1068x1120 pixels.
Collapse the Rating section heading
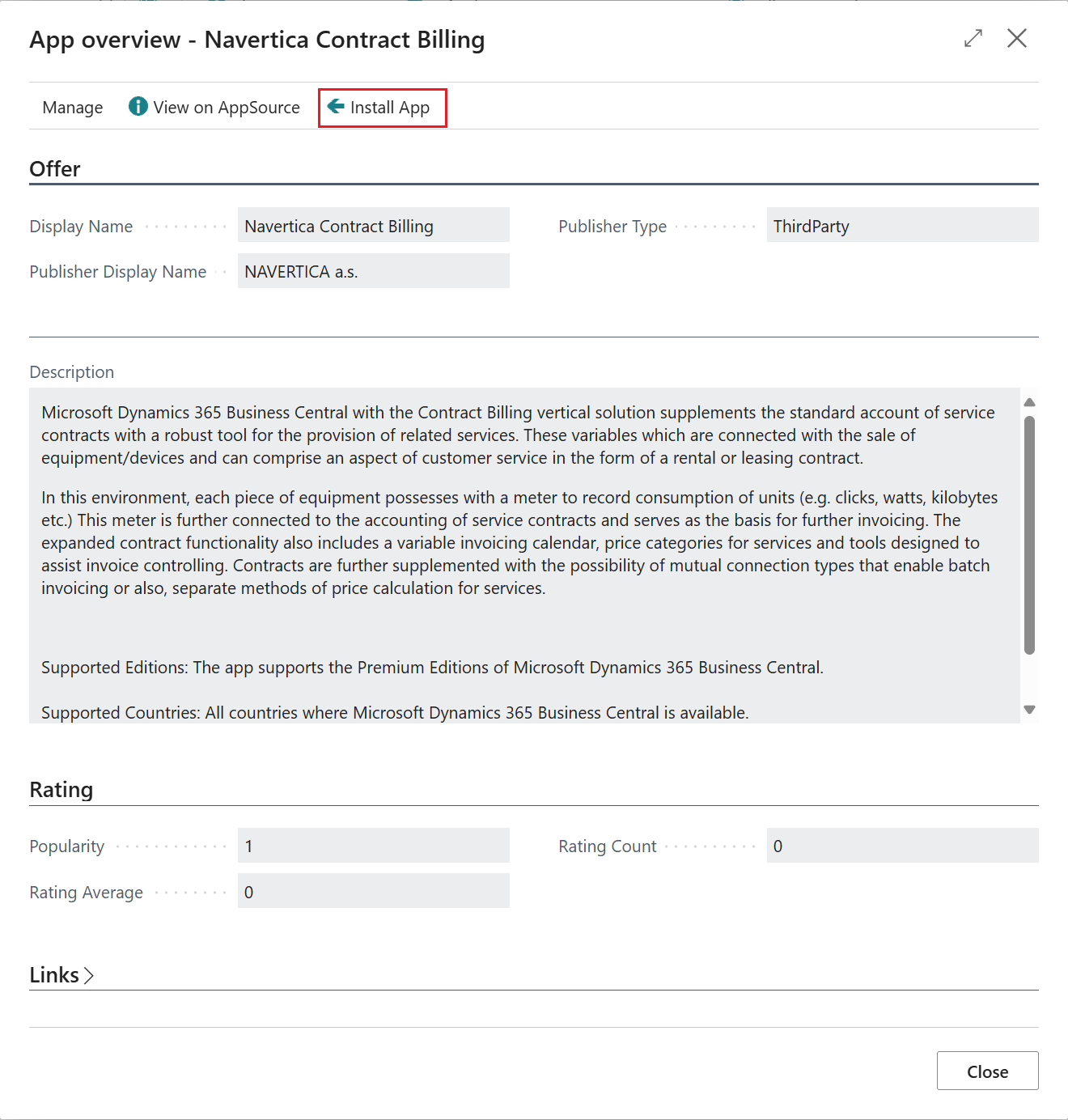(x=61, y=790)
